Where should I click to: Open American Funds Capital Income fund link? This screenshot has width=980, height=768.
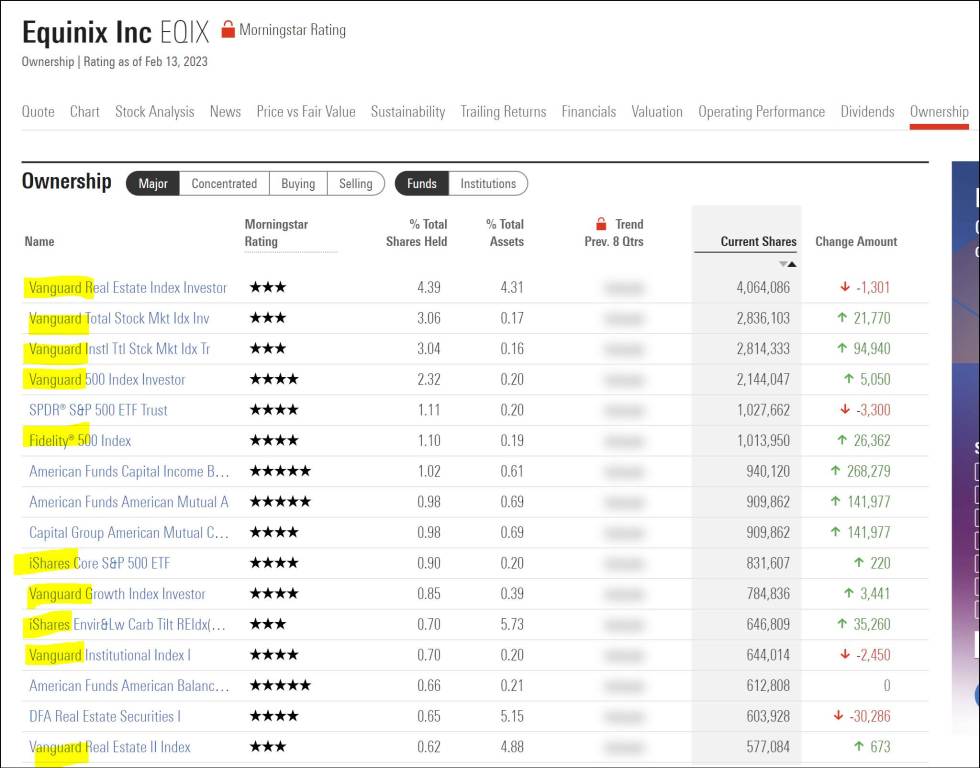click(x=129, y=472)
